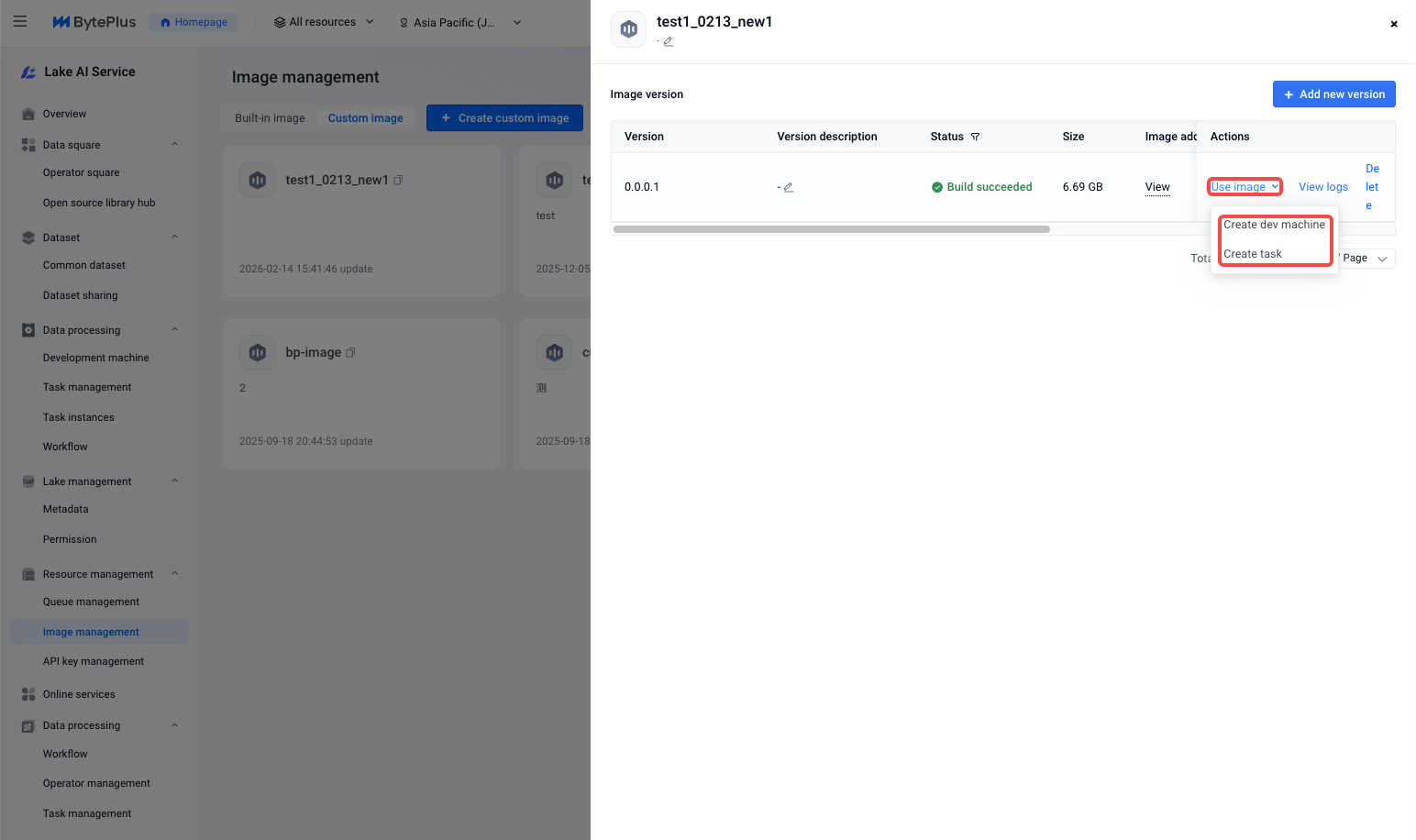
Task: Click the edit pencil under test1_0213_new1 title
Action: 669,41
